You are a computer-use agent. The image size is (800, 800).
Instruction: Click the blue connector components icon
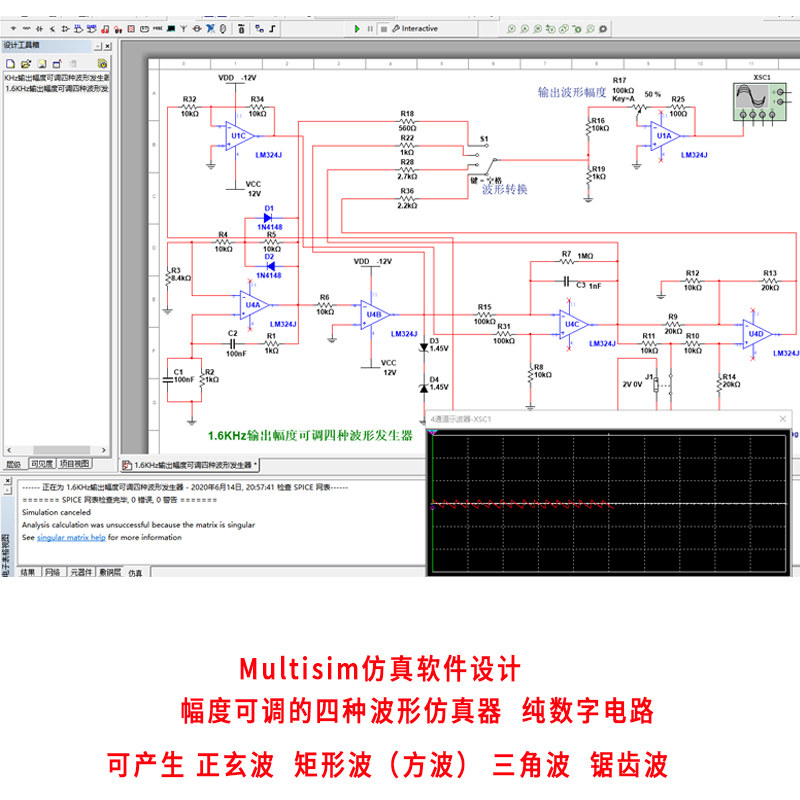tap(210, 29)
